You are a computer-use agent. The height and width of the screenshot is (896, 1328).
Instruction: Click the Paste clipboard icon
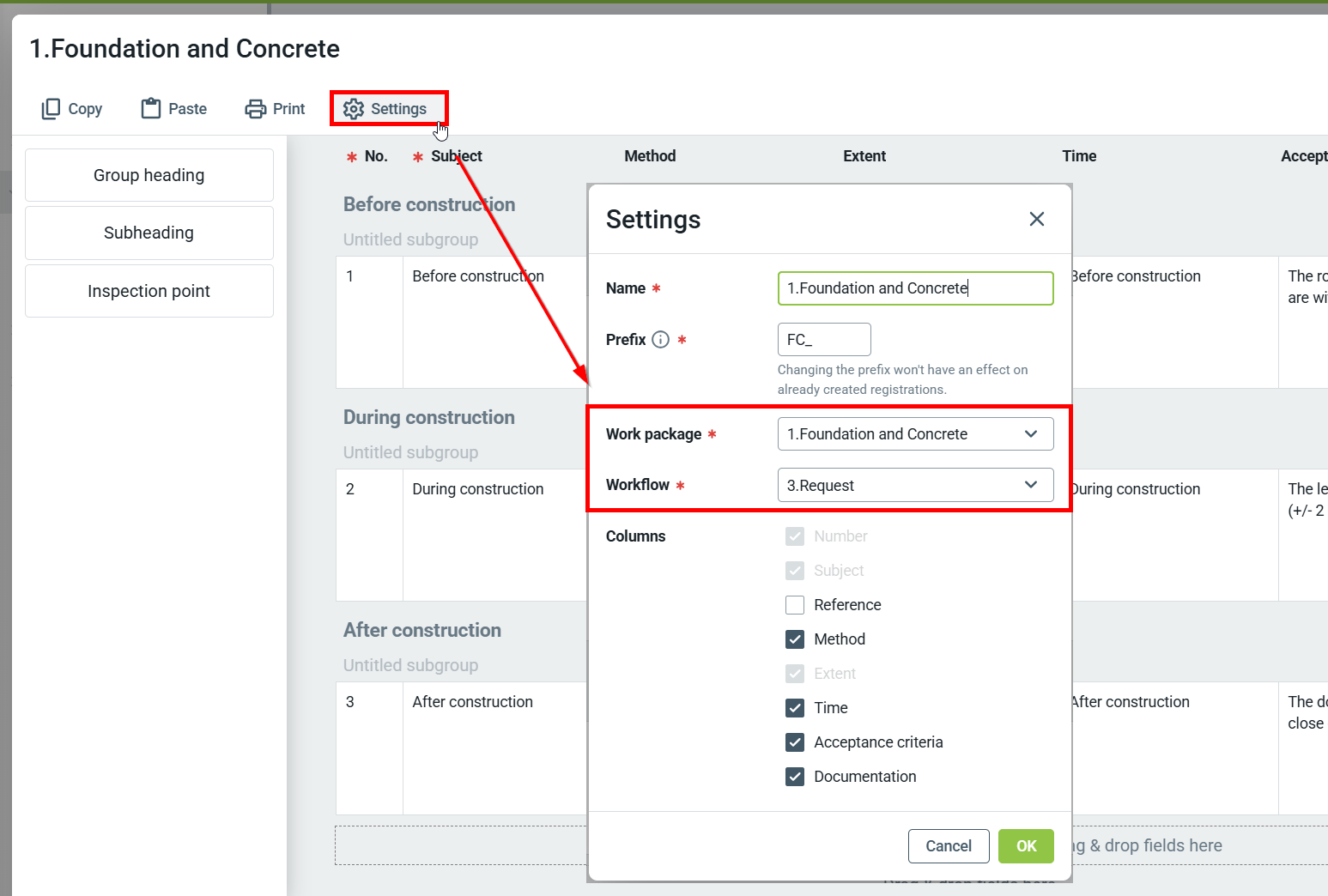pos(151,109)
